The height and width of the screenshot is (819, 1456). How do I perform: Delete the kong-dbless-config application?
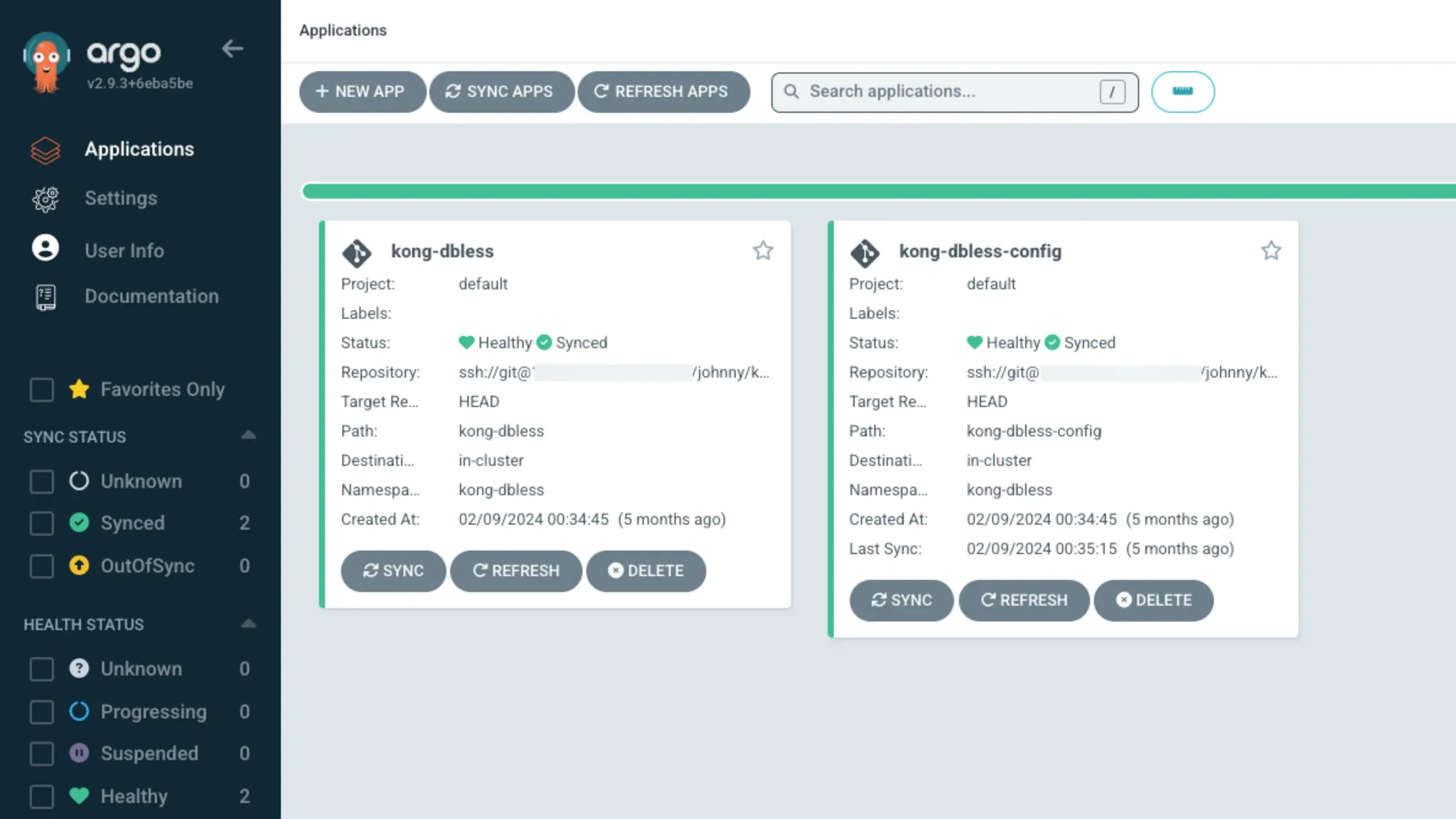pyautogui.click(x=1153, y=600)
